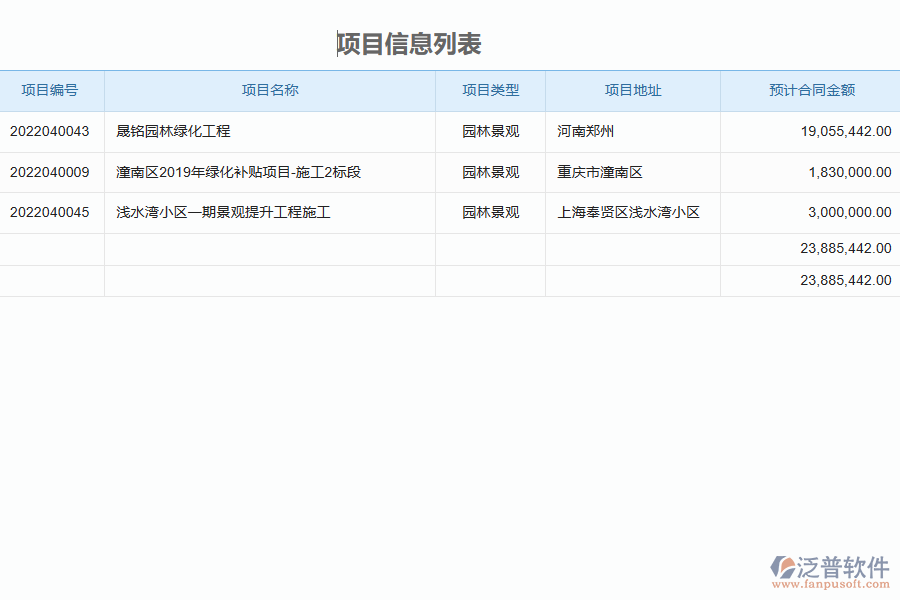Sort table by 预计合同金额 column header

(810, 90)
